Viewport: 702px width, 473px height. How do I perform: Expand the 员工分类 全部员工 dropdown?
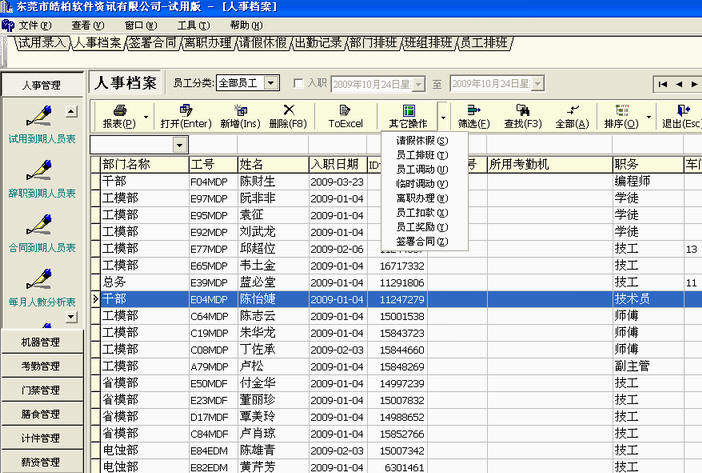[x=270, y=83]
